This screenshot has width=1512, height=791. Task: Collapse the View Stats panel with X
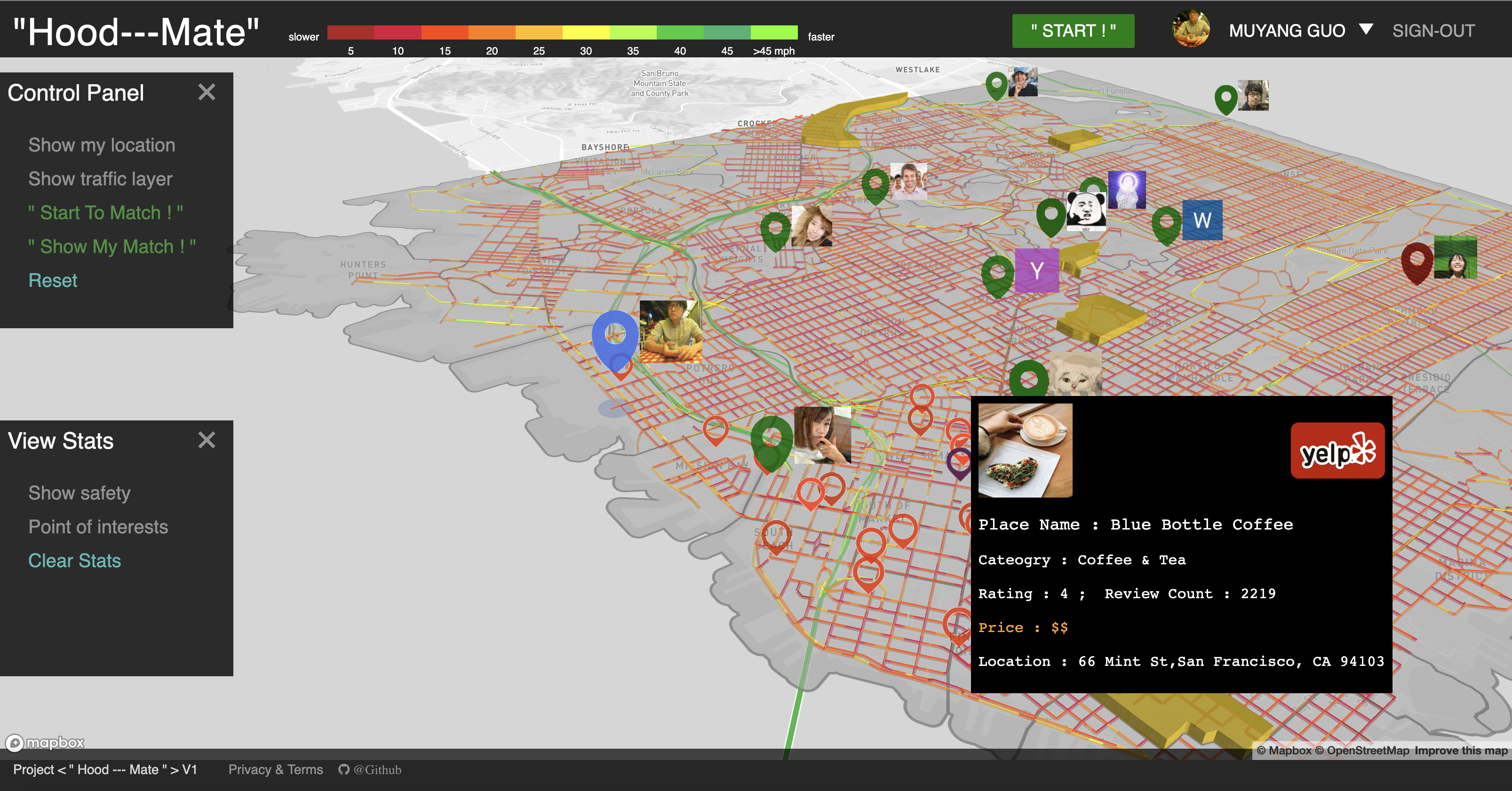(207, 440)
